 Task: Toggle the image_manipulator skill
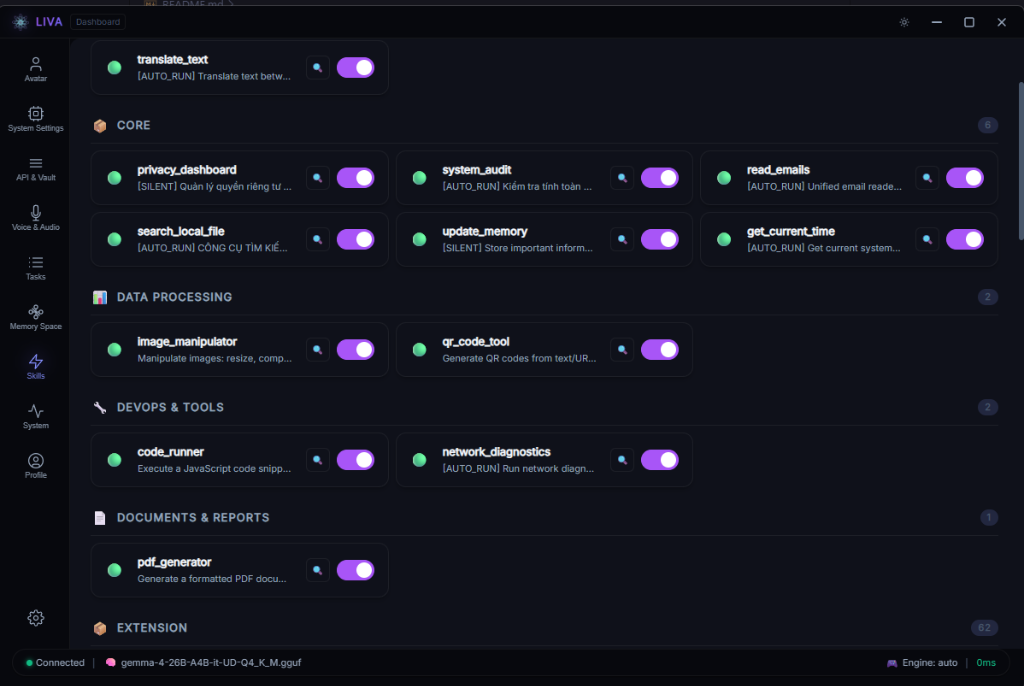coord(355,350)
